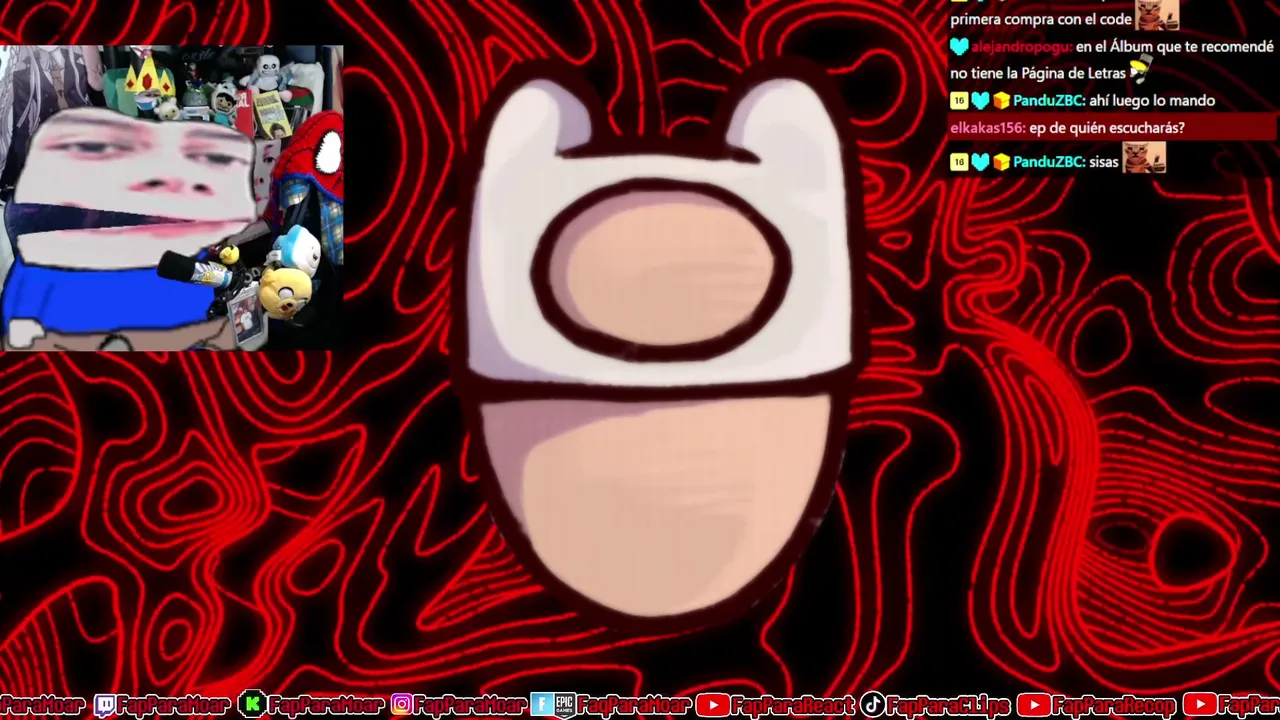Image resolution: width=1280 pixels, height=720 pixels.
Task: Click the music note emote after 'Página de Letras'
Action: (1139, 70)
